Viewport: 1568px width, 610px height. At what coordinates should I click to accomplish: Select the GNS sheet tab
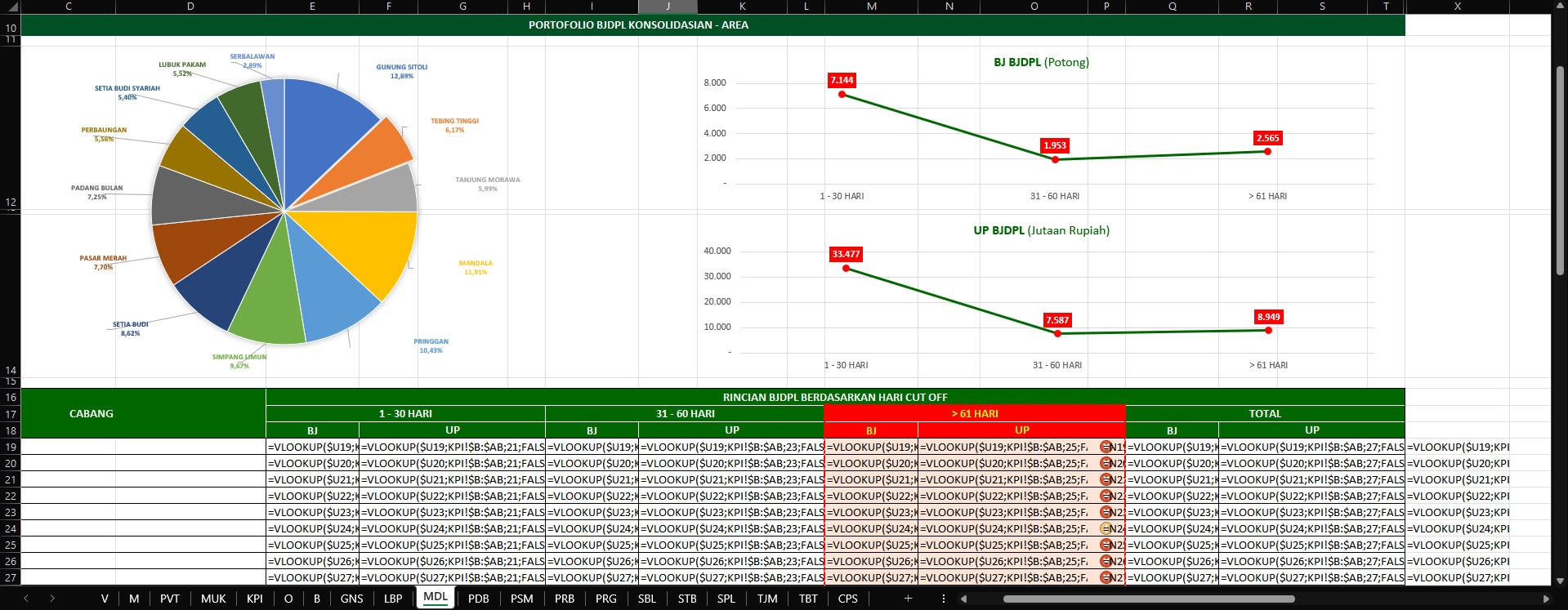click(351, 599)
